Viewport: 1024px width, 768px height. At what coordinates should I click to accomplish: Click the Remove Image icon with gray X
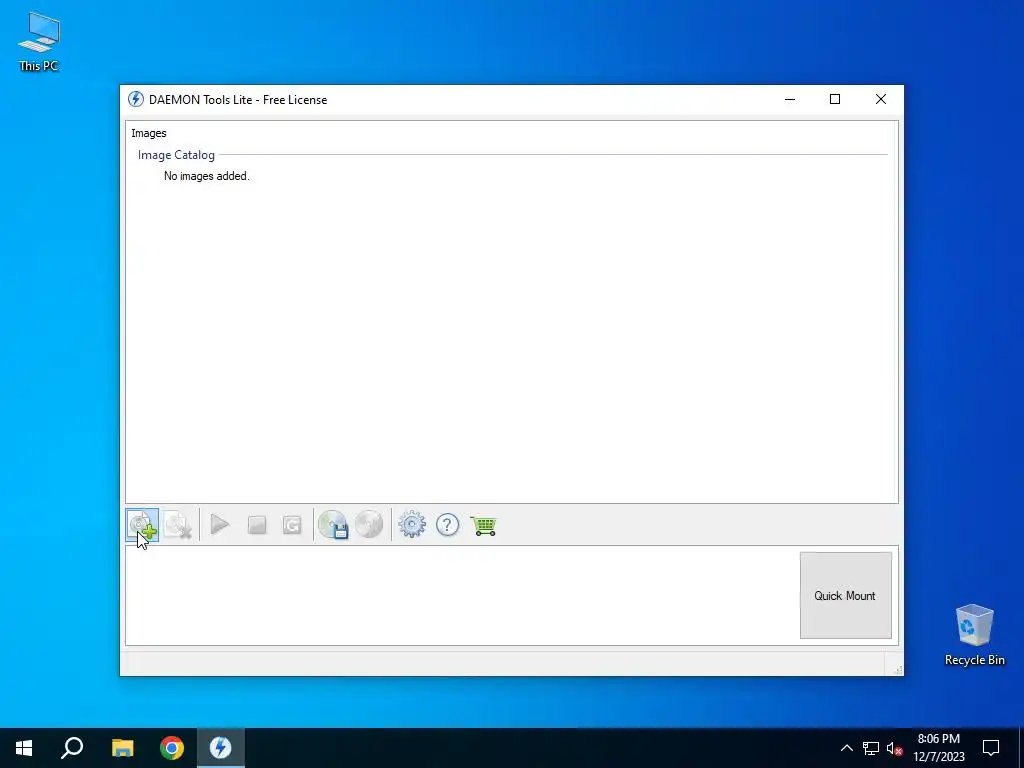pos(178,525)
